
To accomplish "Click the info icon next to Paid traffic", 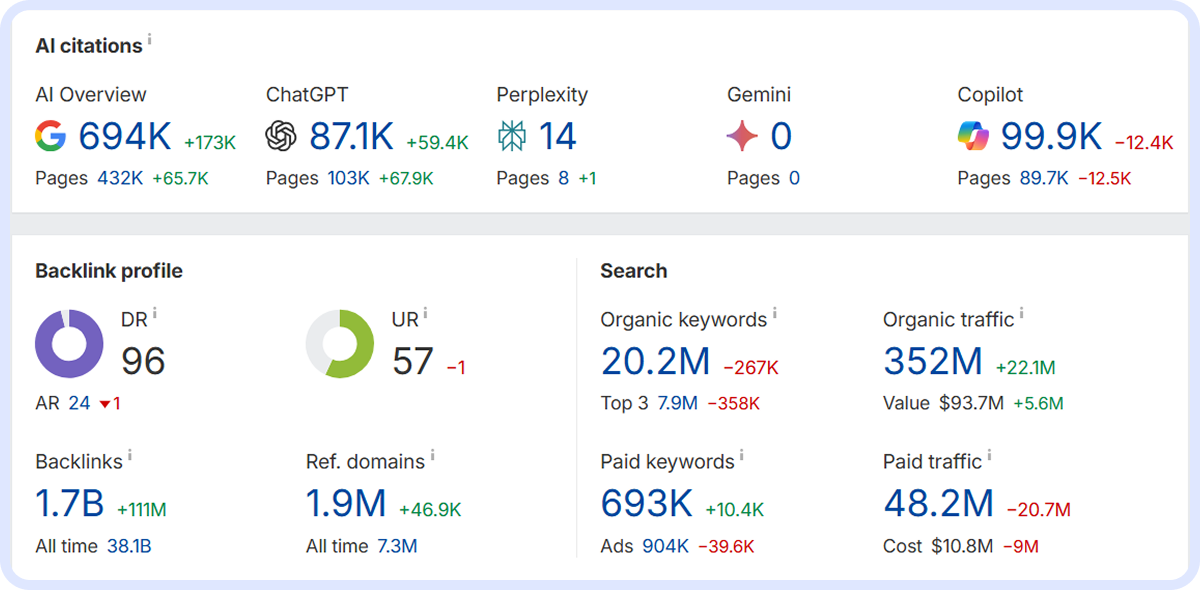I will [x=989, y=457].
